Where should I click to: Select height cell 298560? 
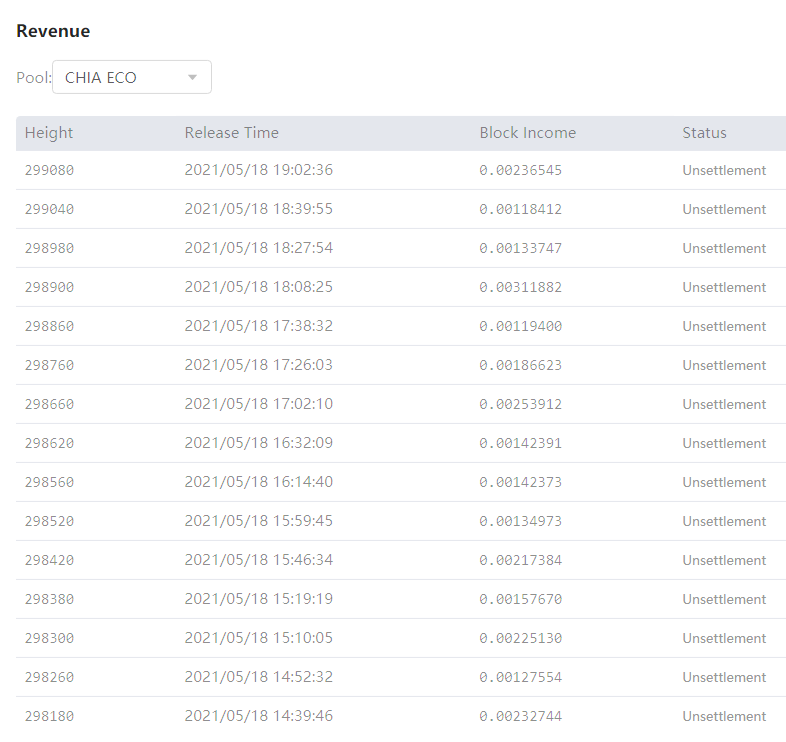click(x=50, y=482)
